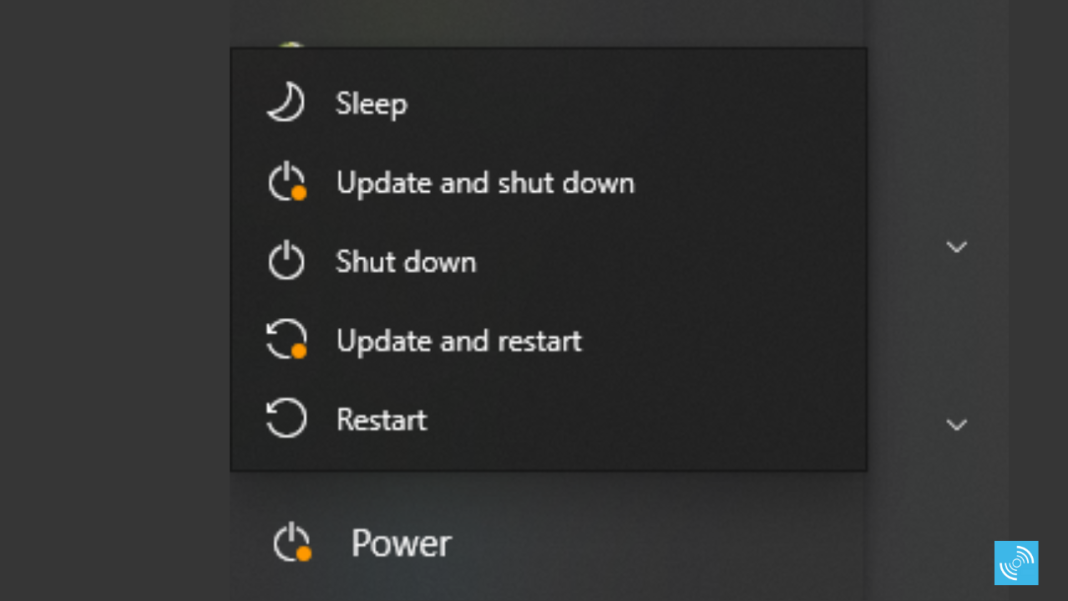Expand the lower chevron on the right
Image resolution: width=1068 pixels, height=601 pixels.
957,424
